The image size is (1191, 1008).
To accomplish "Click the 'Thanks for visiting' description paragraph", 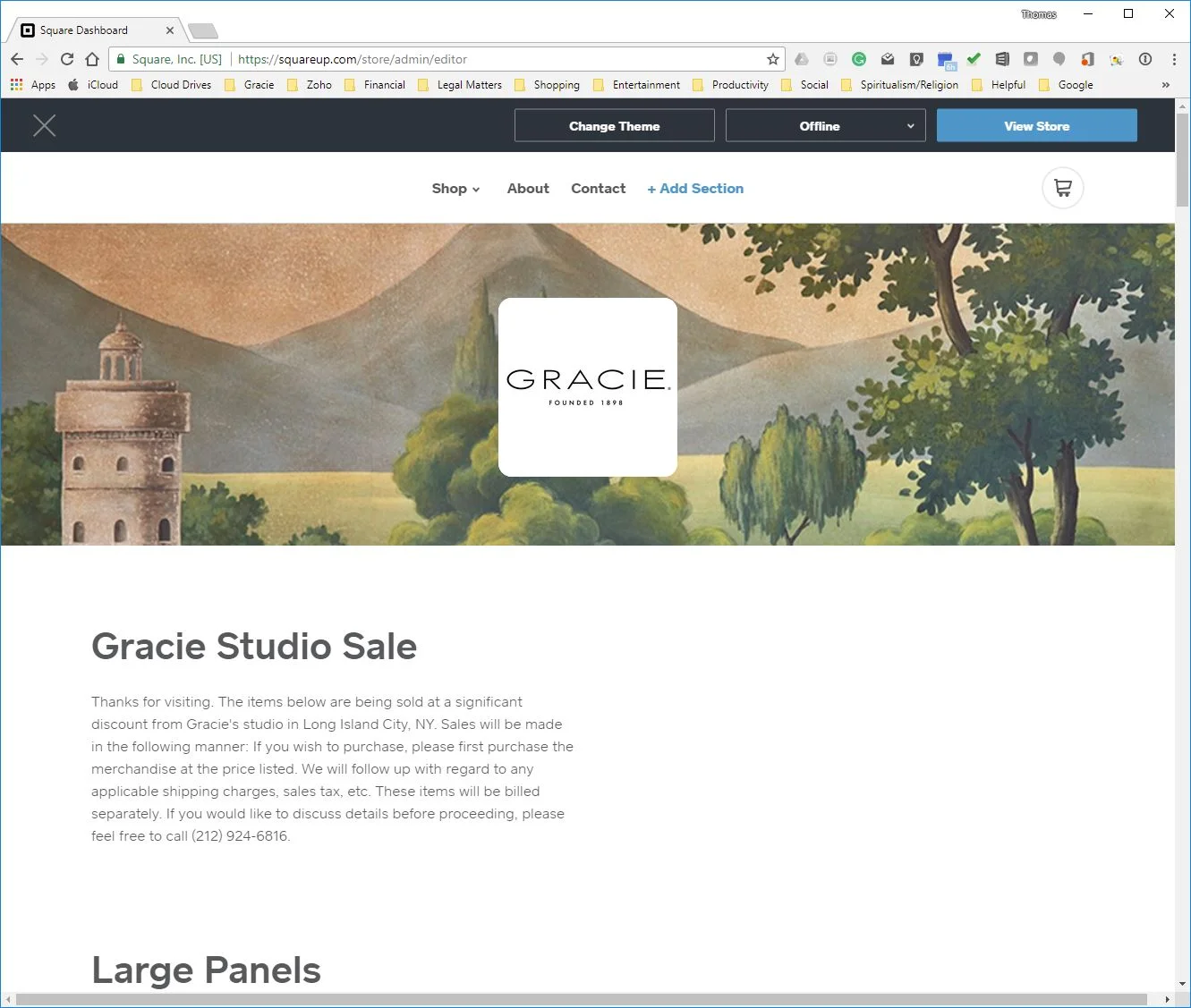I will pyautogui.click(x=332, y=769).
